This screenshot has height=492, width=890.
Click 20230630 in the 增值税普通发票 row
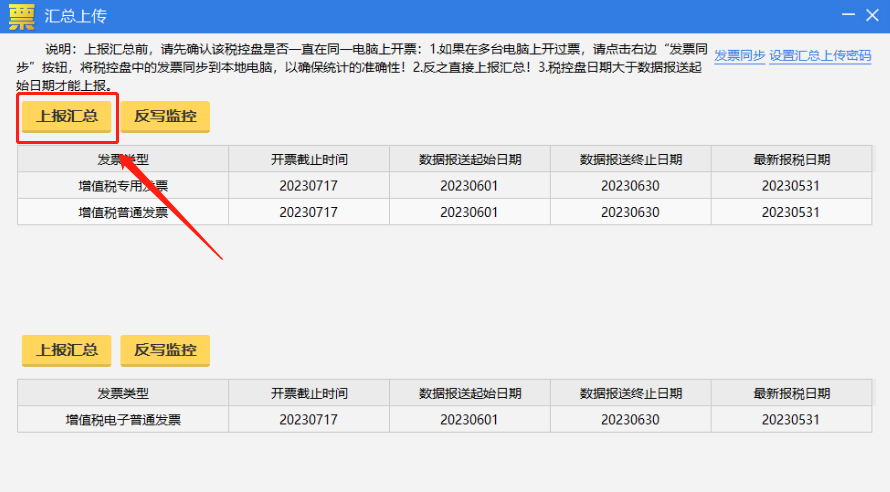(631, 212)
